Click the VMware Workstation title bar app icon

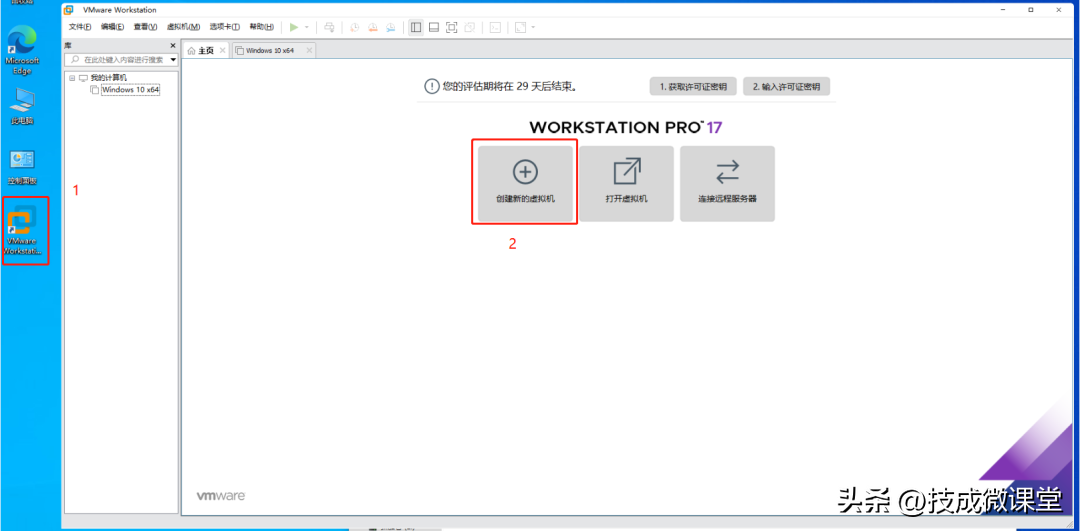(69, 10)
